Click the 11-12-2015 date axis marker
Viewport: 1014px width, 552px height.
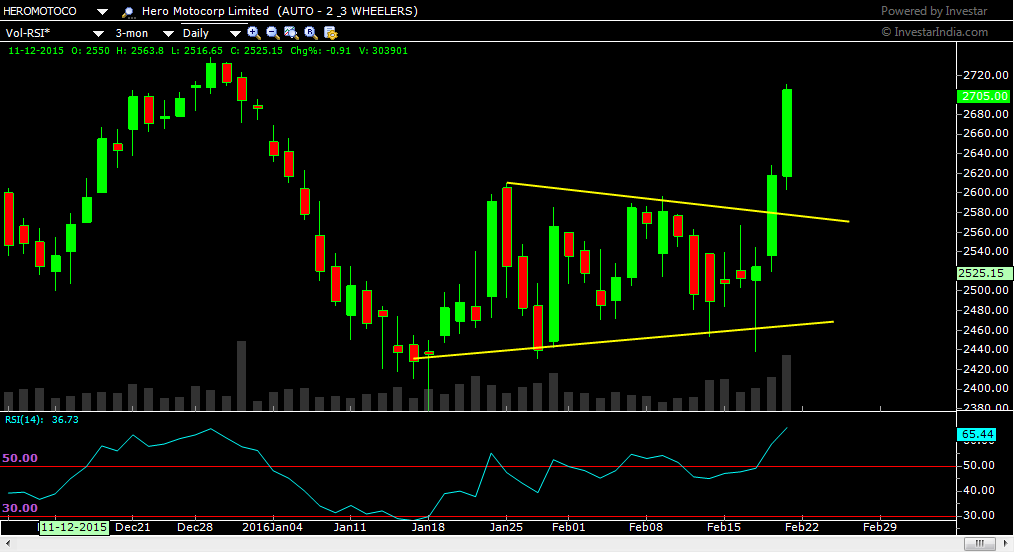[x=74, y=527]
